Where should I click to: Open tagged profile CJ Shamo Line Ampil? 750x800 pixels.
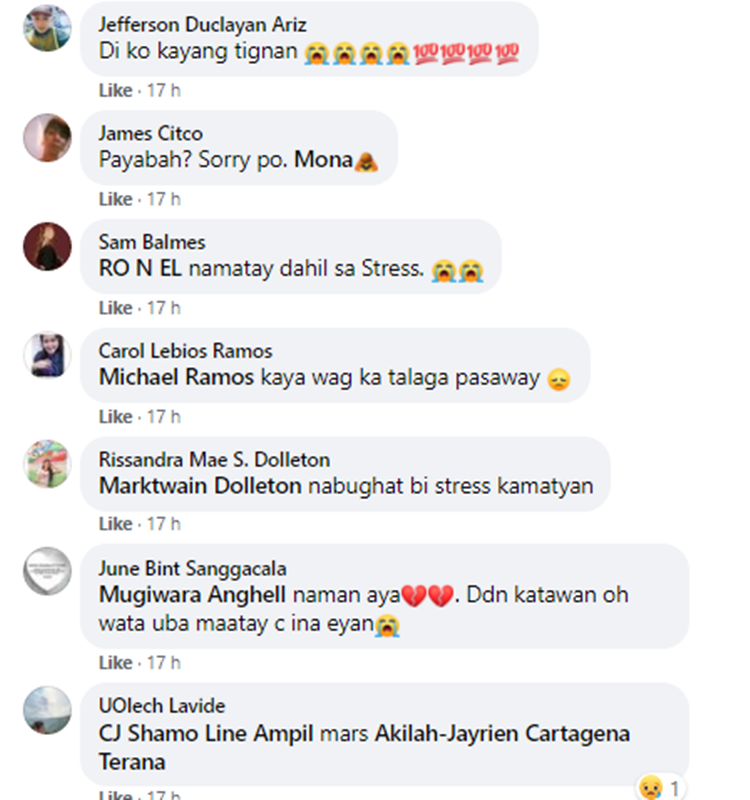206,734
